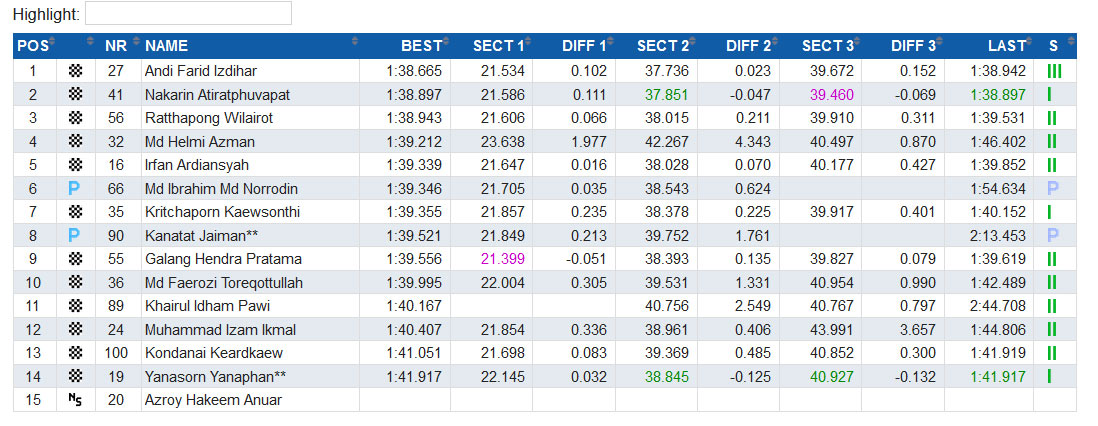
Task: Click the Highlight text input field
Action: click(x=188, y=13)
